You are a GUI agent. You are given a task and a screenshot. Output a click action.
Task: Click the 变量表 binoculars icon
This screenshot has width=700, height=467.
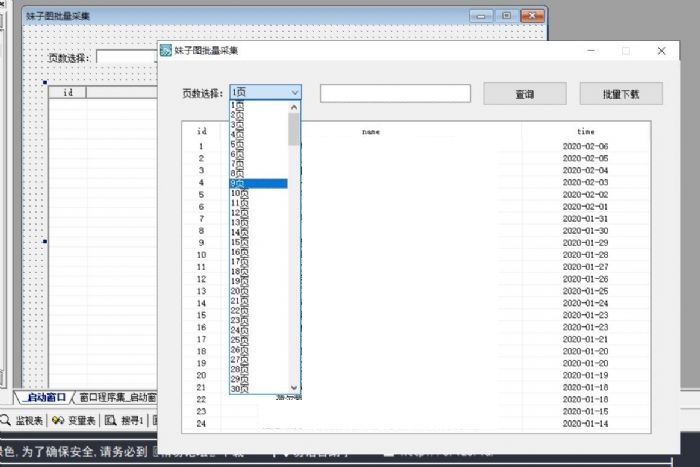pos(58,420)
